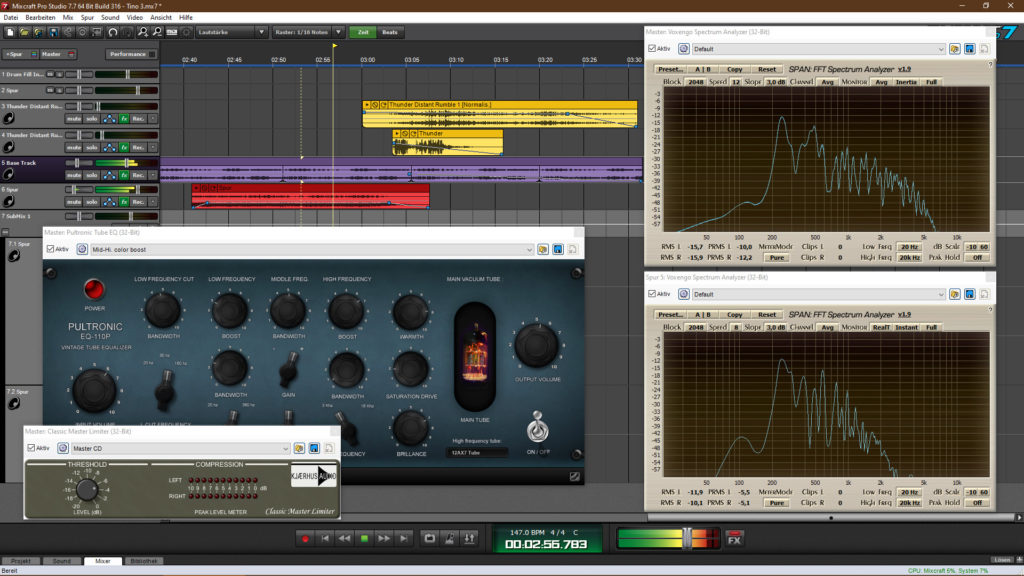
Task: Toggle the metronome in the transport bar
Action: (x=449, y=539)
